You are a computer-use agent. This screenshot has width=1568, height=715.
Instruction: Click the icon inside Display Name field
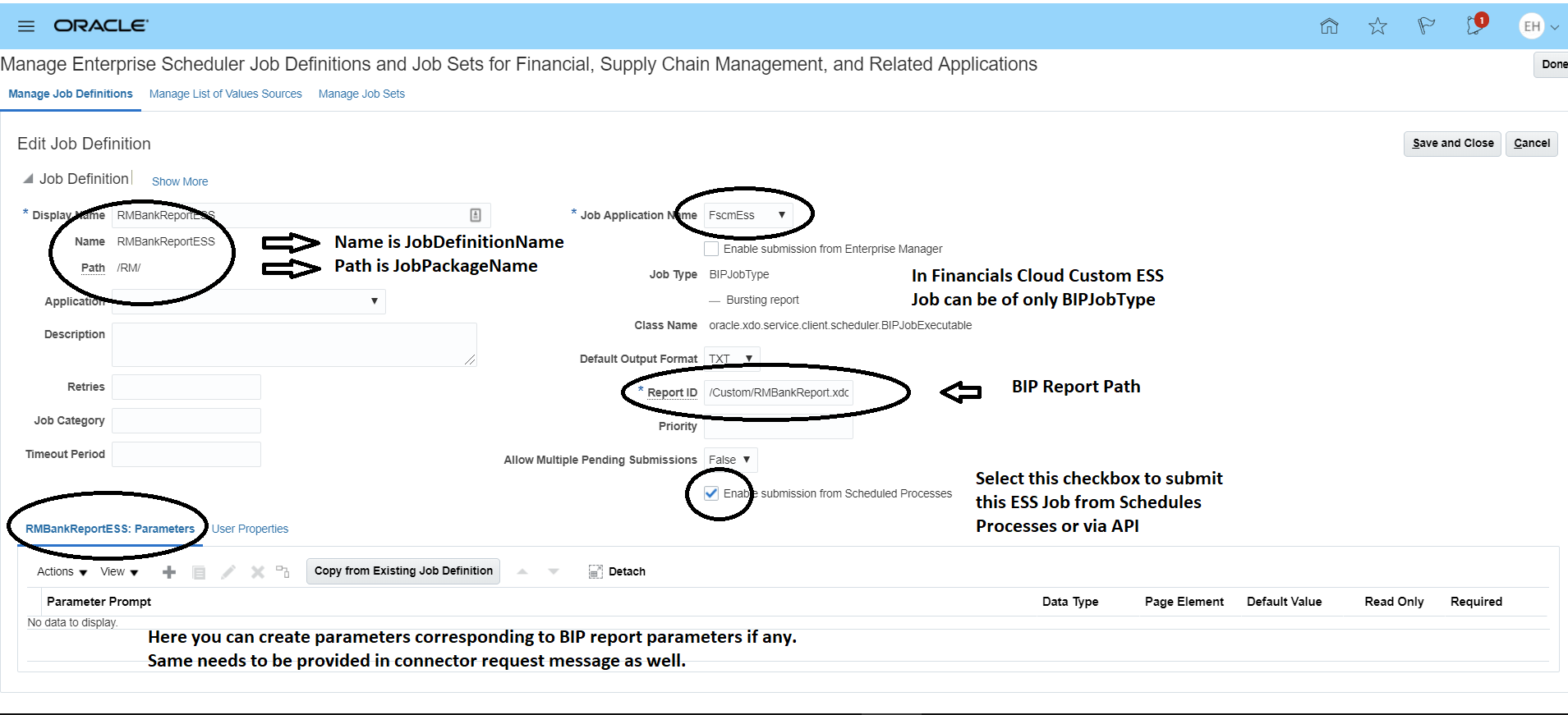pyautogui.click(x=476, y=215)
